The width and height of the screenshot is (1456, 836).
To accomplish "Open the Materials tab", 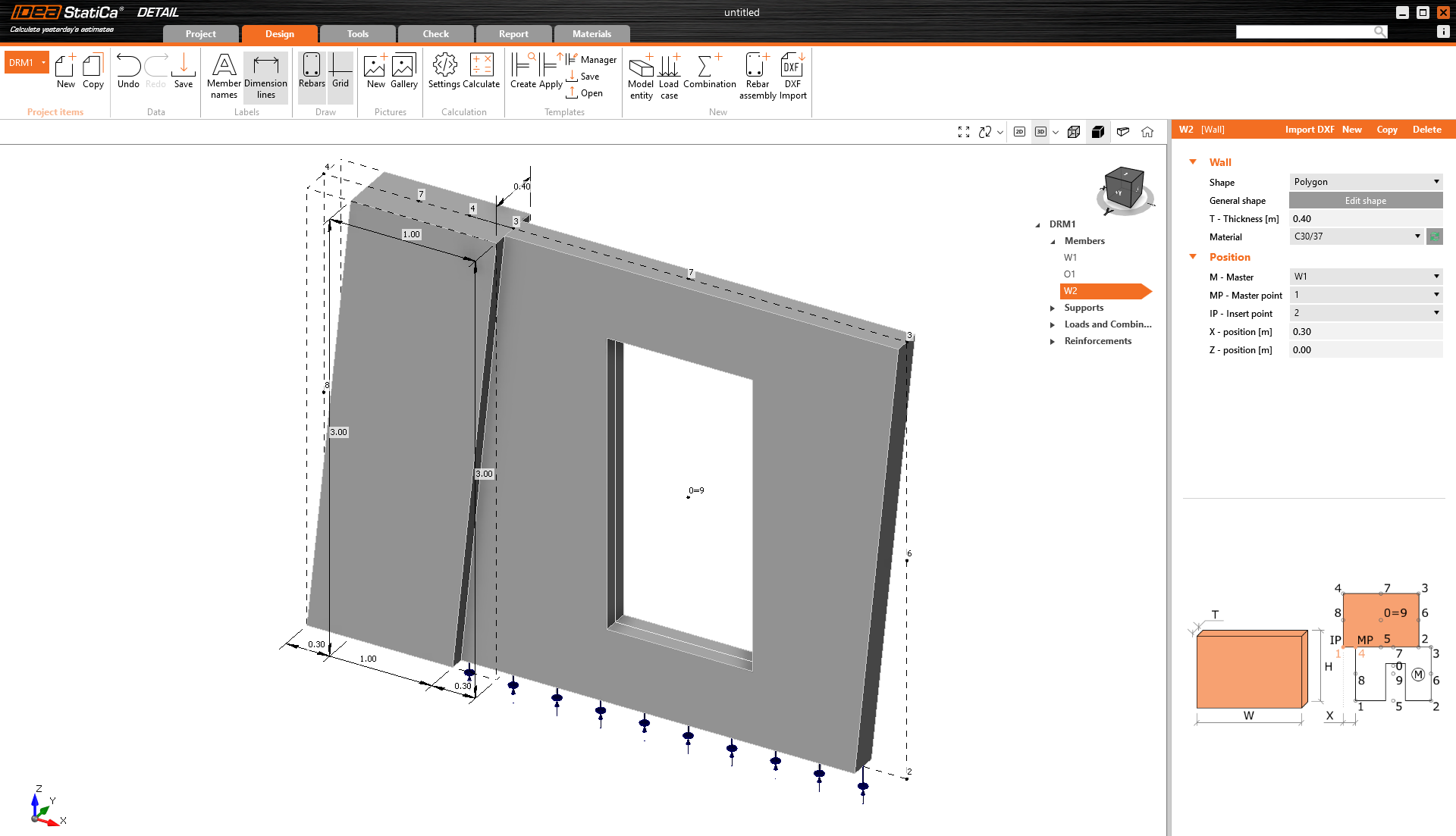I will pos(591,34).
